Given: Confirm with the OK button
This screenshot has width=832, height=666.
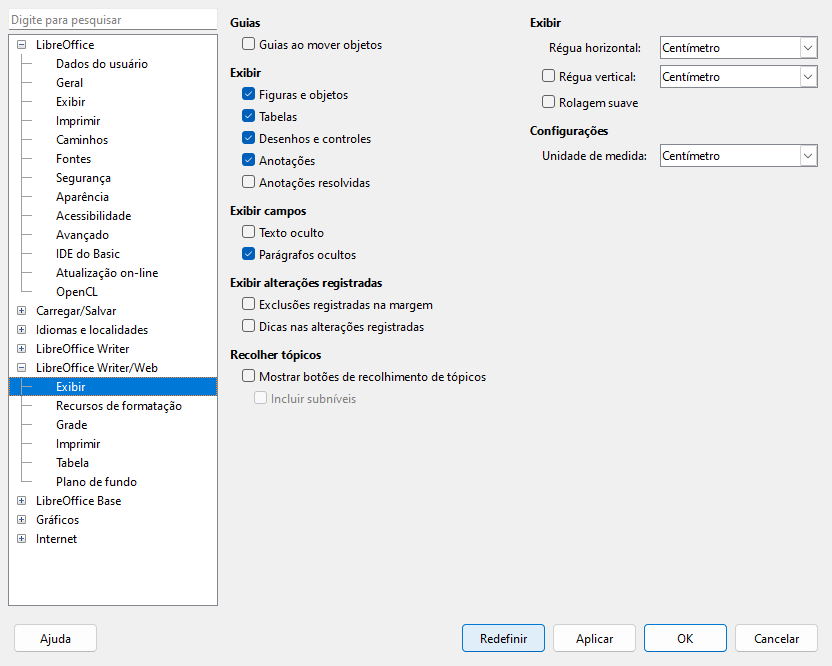Looking at the screenshot, I should click(685, 638).
